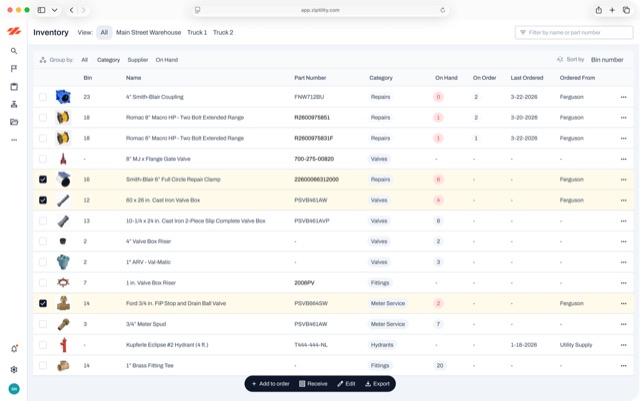Click the browser address bar
Viewport: 640px width, 401px height.
(320, 10)
